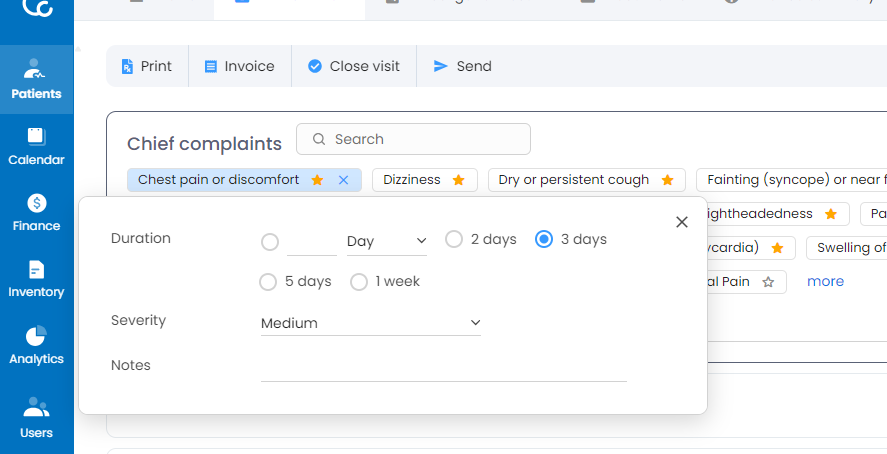Screen dimensions: 887x454
Task: Click Close visit in toolbar
Action: coord(353,66)
